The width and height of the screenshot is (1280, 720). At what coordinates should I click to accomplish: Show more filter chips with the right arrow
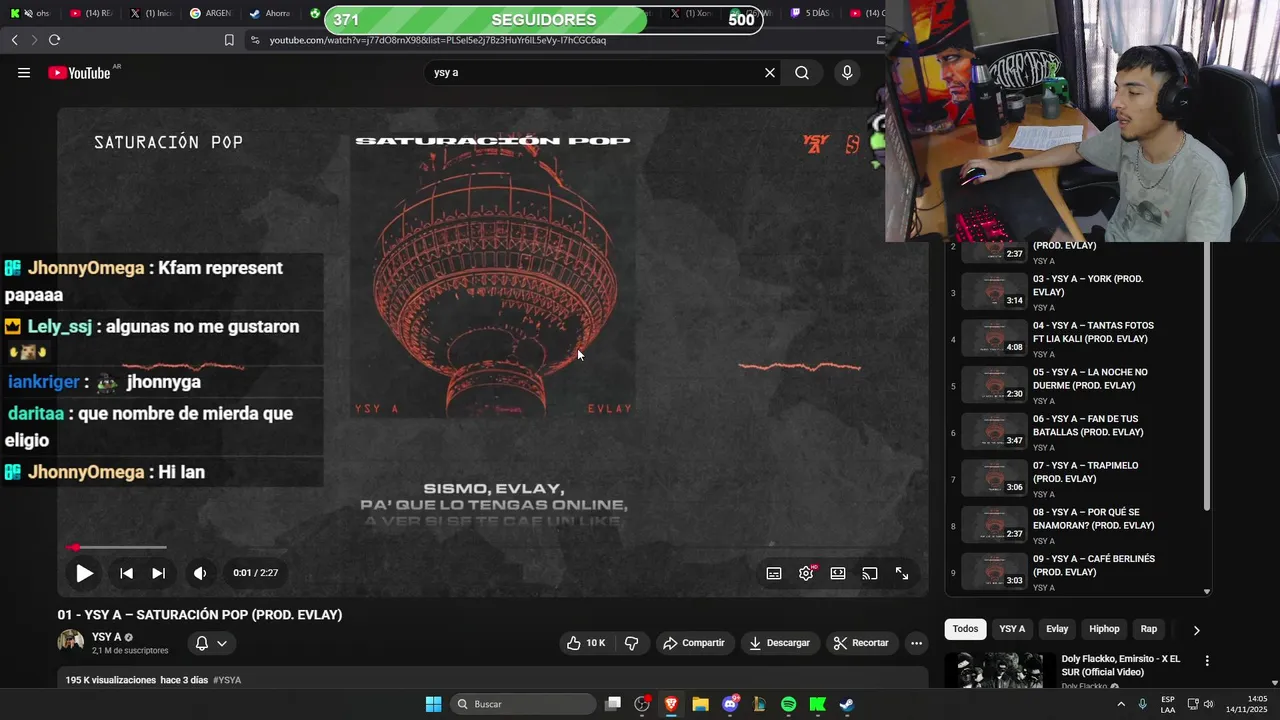click(1196, 630)
